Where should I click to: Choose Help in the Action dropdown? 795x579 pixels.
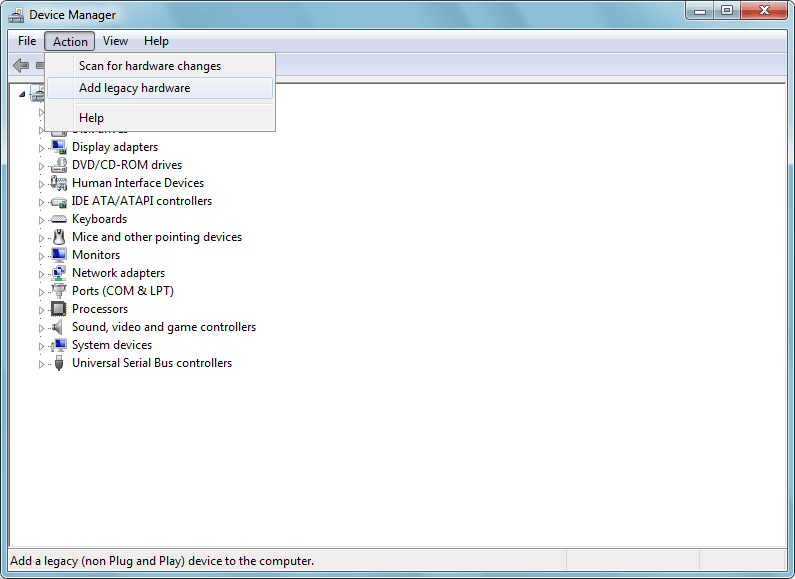pos(160,118)
